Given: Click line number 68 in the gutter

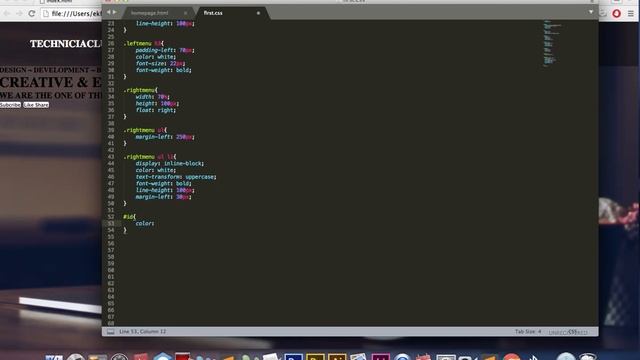Looking at the screenshot, I should click(x=111, y=323).
